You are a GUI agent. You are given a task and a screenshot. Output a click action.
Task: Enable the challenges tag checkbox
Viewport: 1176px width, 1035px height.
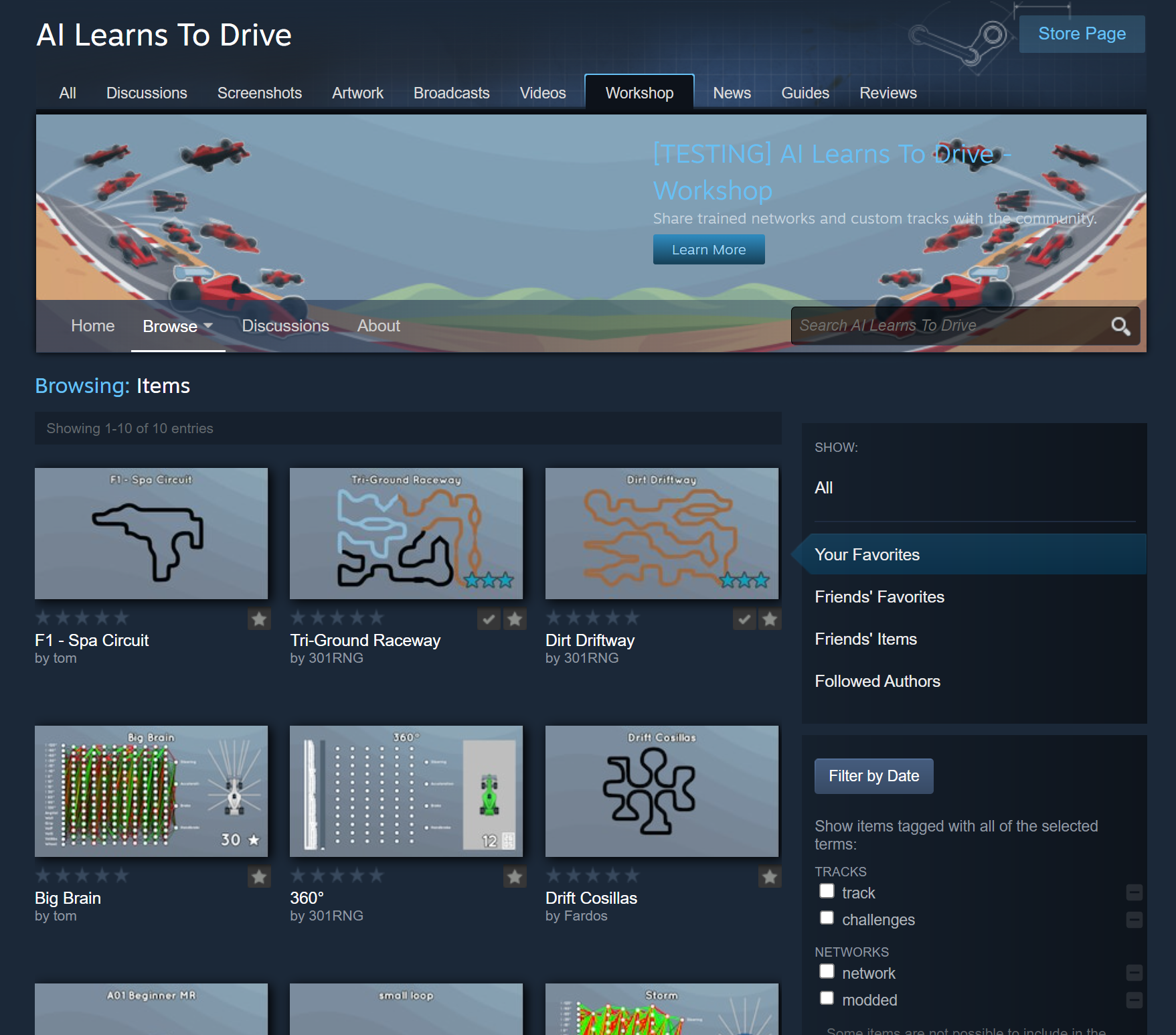(827, 918)
